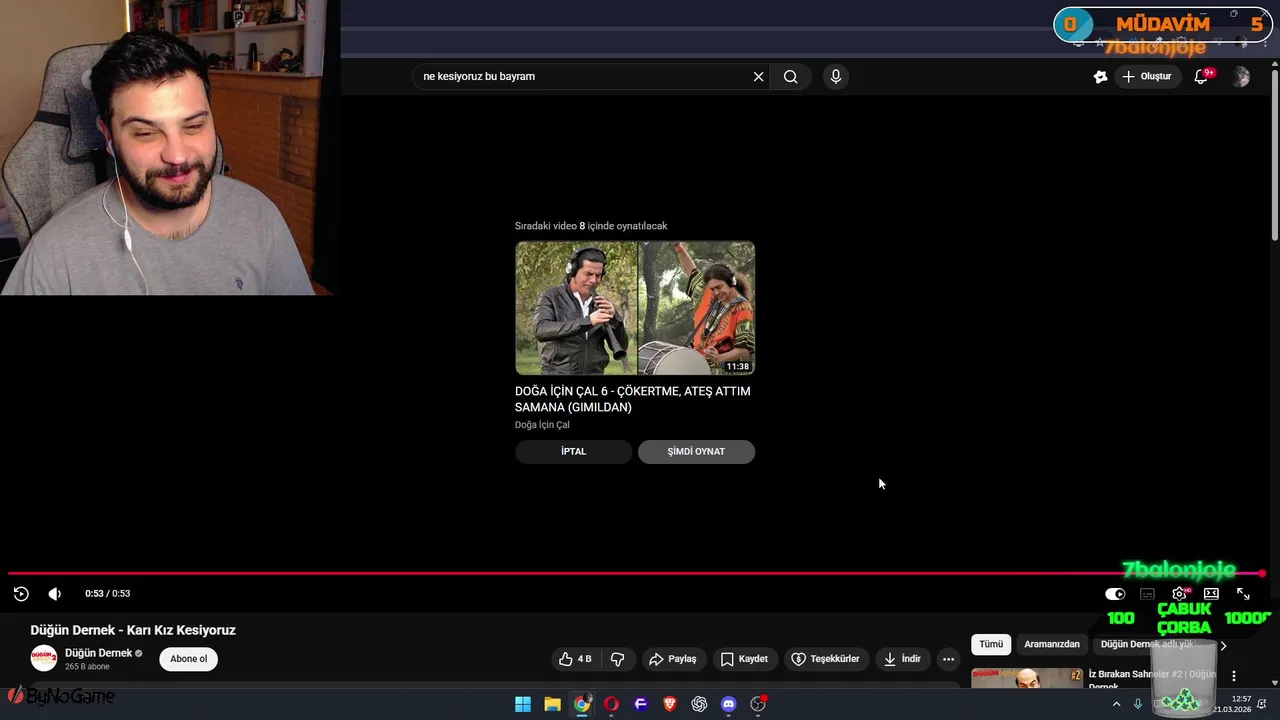
Task: Save the video with Kaydet
Action: pos(744,659)
